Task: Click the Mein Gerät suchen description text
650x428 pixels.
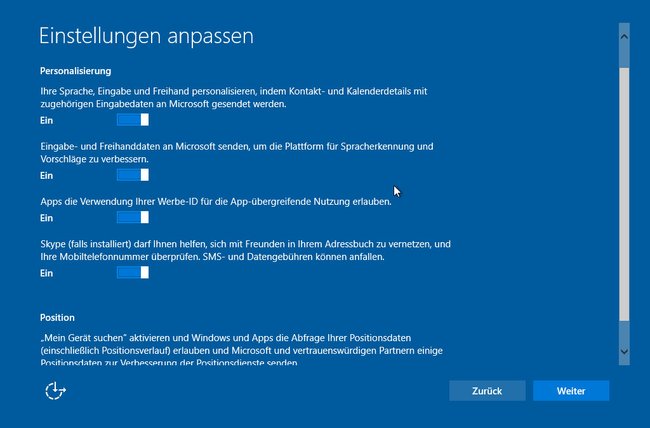Action: pos(242,350)
